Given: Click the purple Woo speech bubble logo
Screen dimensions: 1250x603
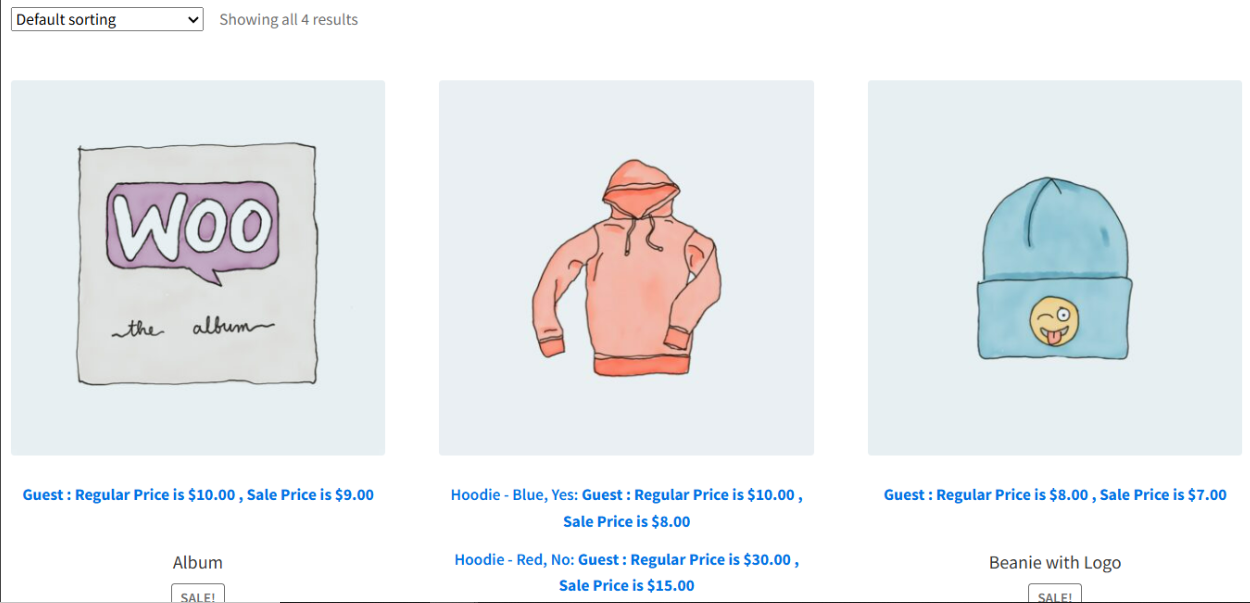Looking at the screenshot, I should 192,232.
